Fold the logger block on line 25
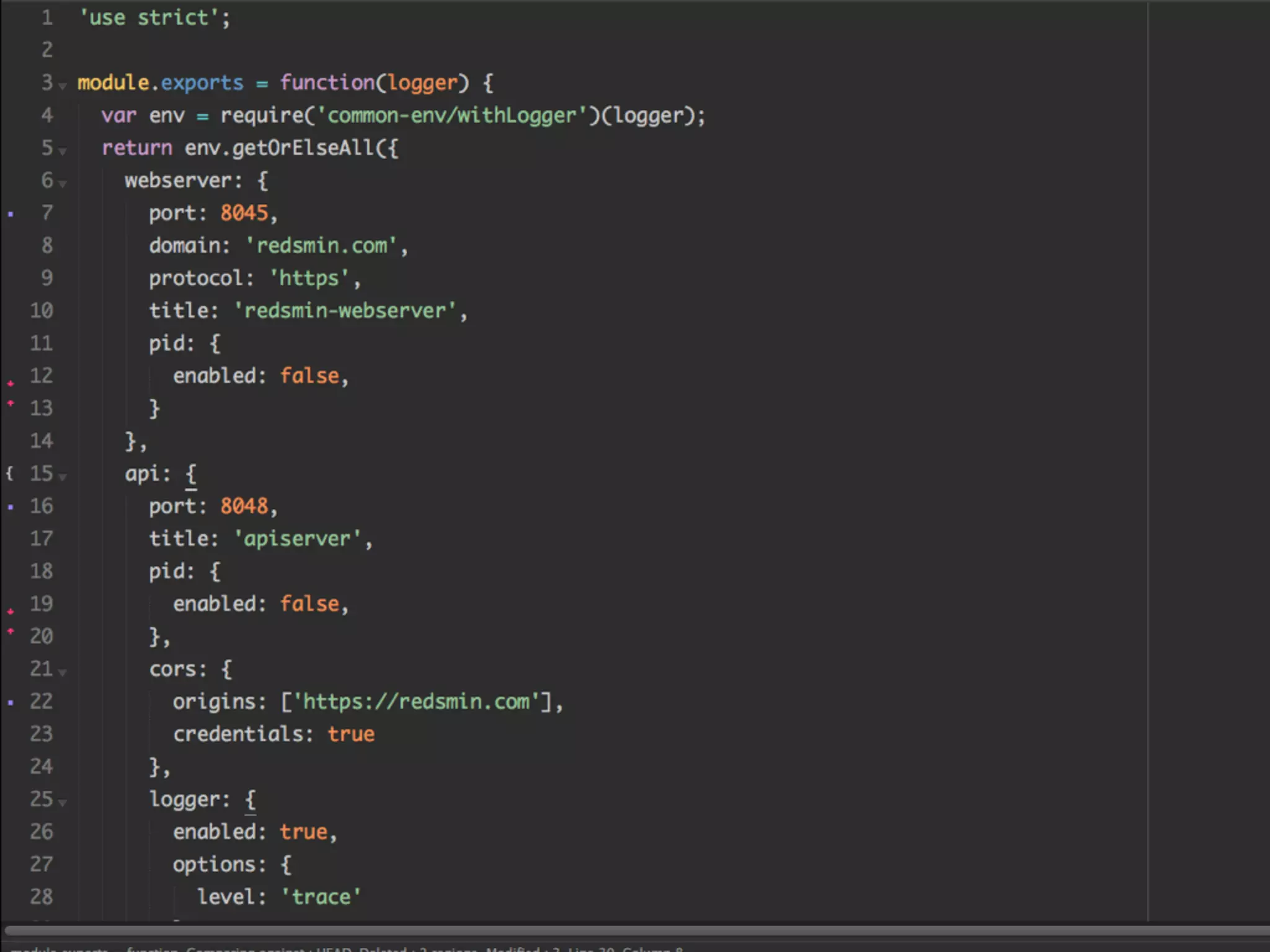The height and width of the screenshot is (952, 1270). click(x=62, y=803)
